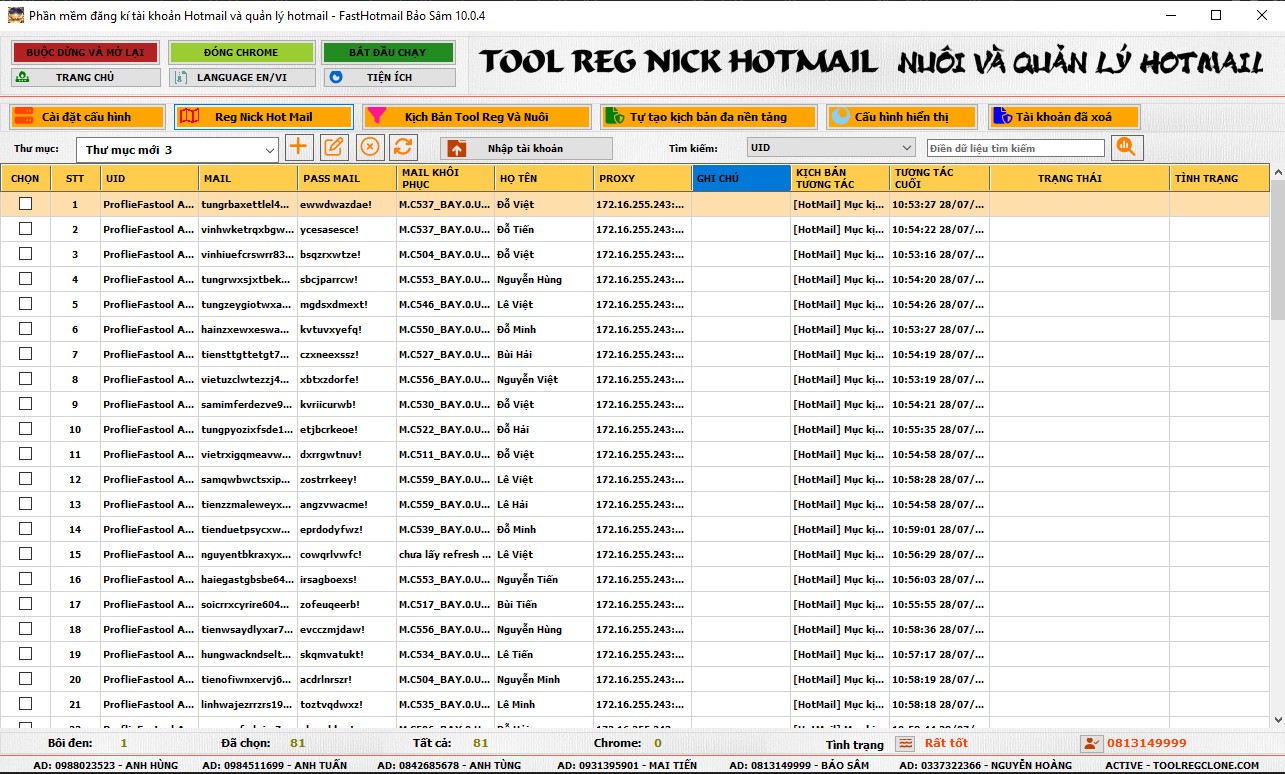The height and width of the screenshot is (774, 1285).
Task: Click the TRẠNG THÁI column header
Action: click(1079, 178)
